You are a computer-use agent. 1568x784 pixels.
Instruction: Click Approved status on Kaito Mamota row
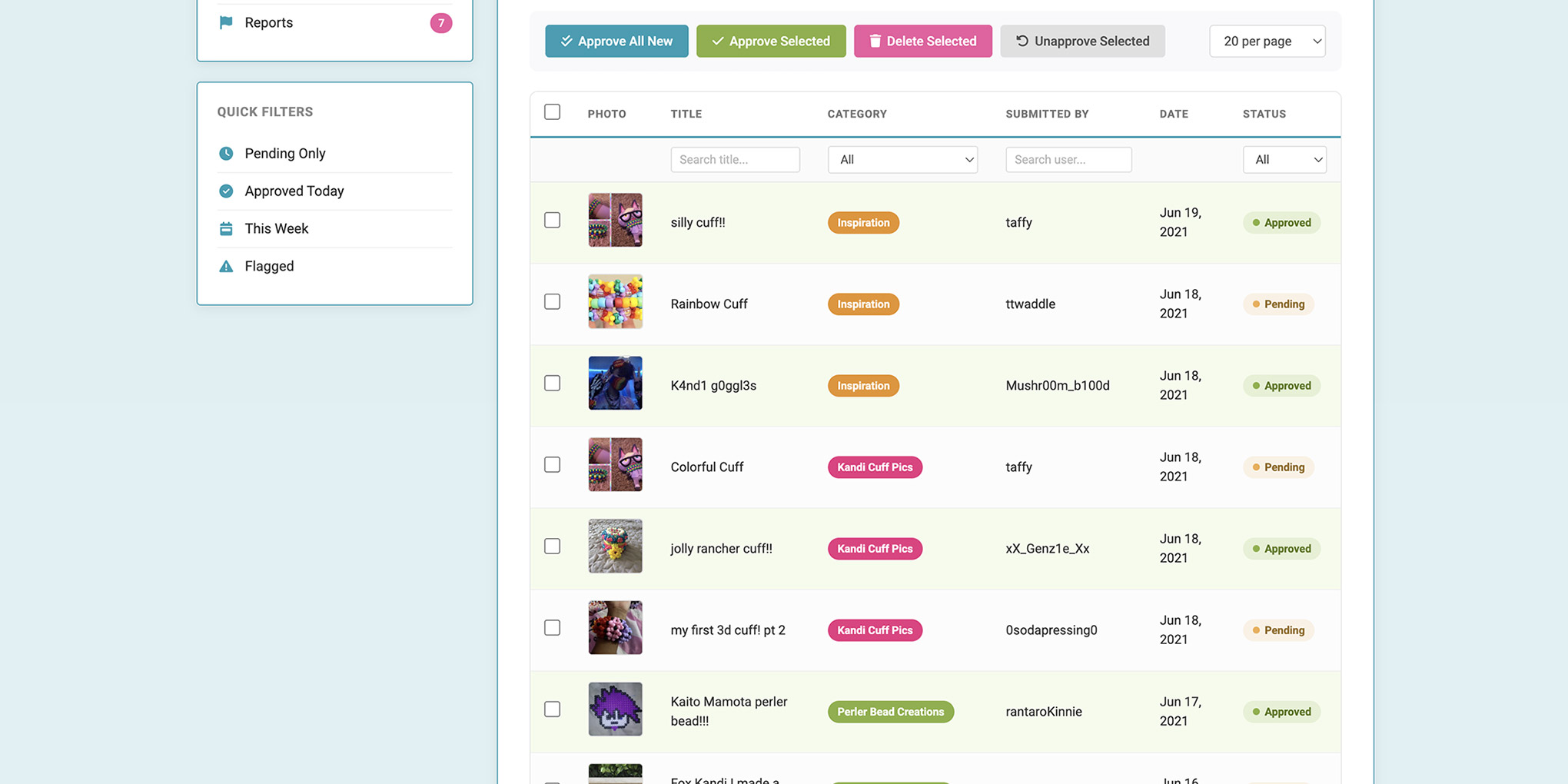(1281, 711)
